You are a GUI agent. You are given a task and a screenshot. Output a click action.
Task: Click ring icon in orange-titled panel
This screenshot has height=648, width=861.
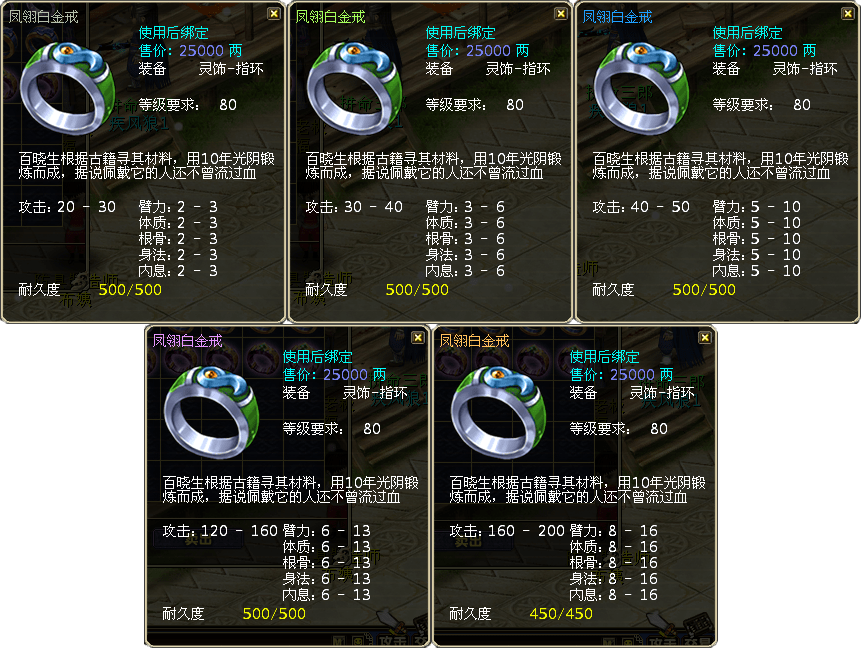click(499, 412)
